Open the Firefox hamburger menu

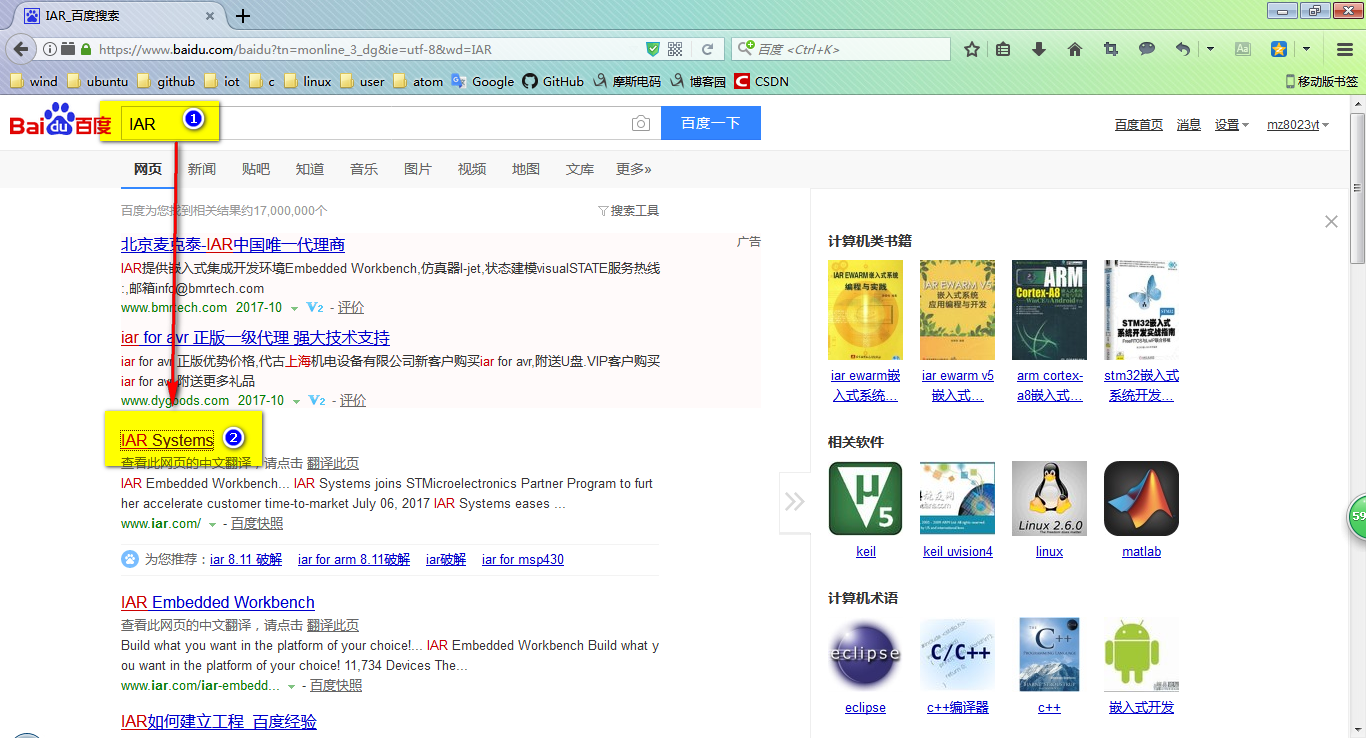click(1345, 49)
